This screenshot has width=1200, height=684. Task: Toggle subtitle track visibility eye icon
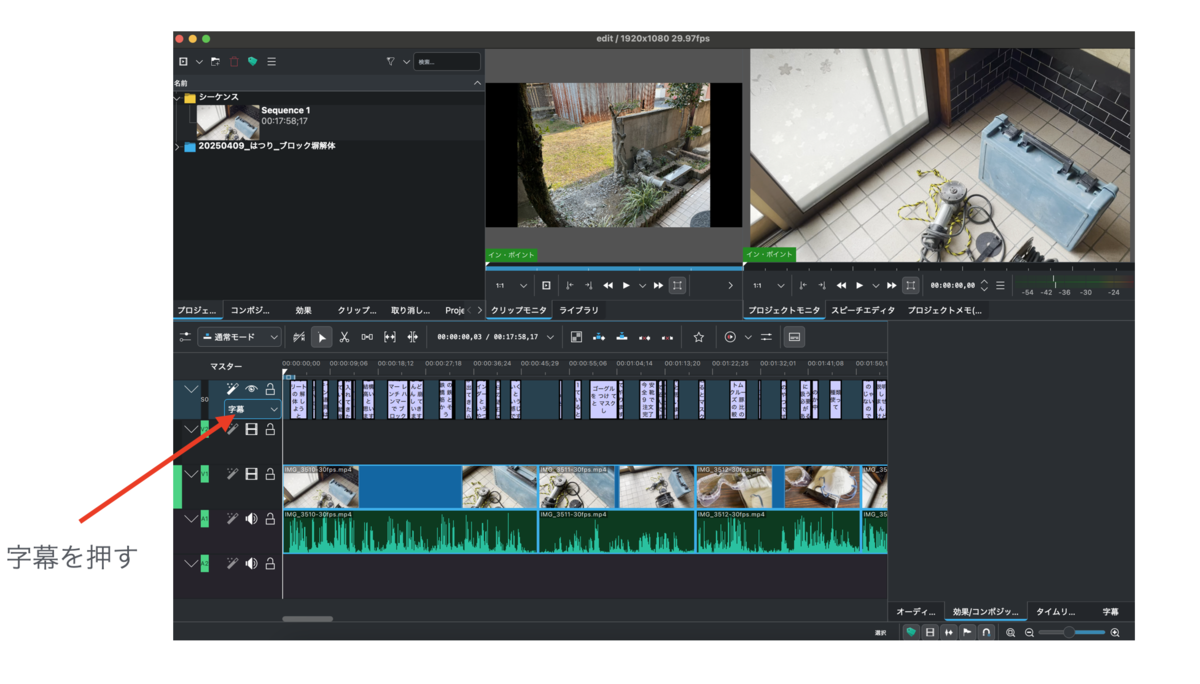(x=252, y=389)
